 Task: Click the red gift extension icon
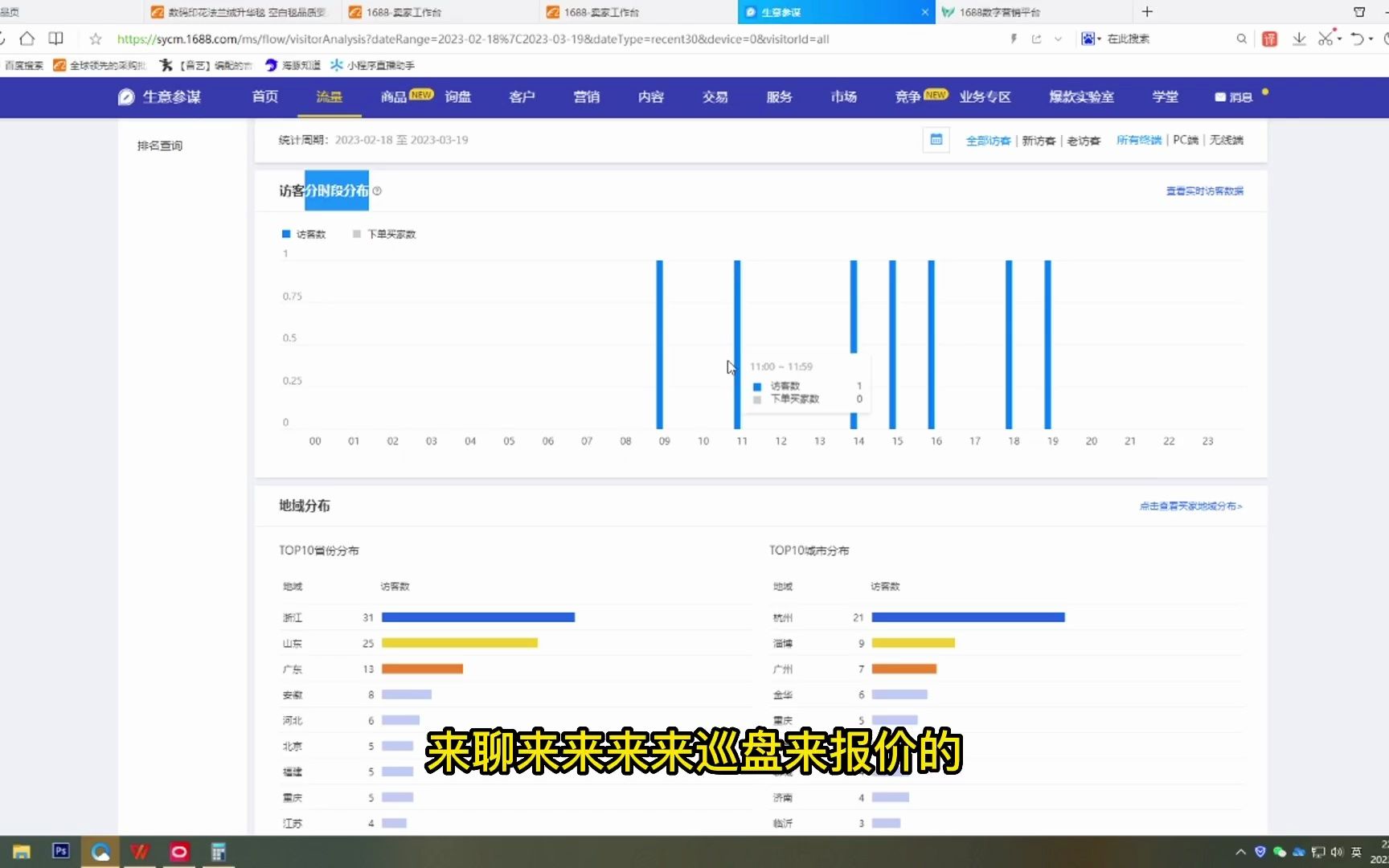tap(1269, 39)
